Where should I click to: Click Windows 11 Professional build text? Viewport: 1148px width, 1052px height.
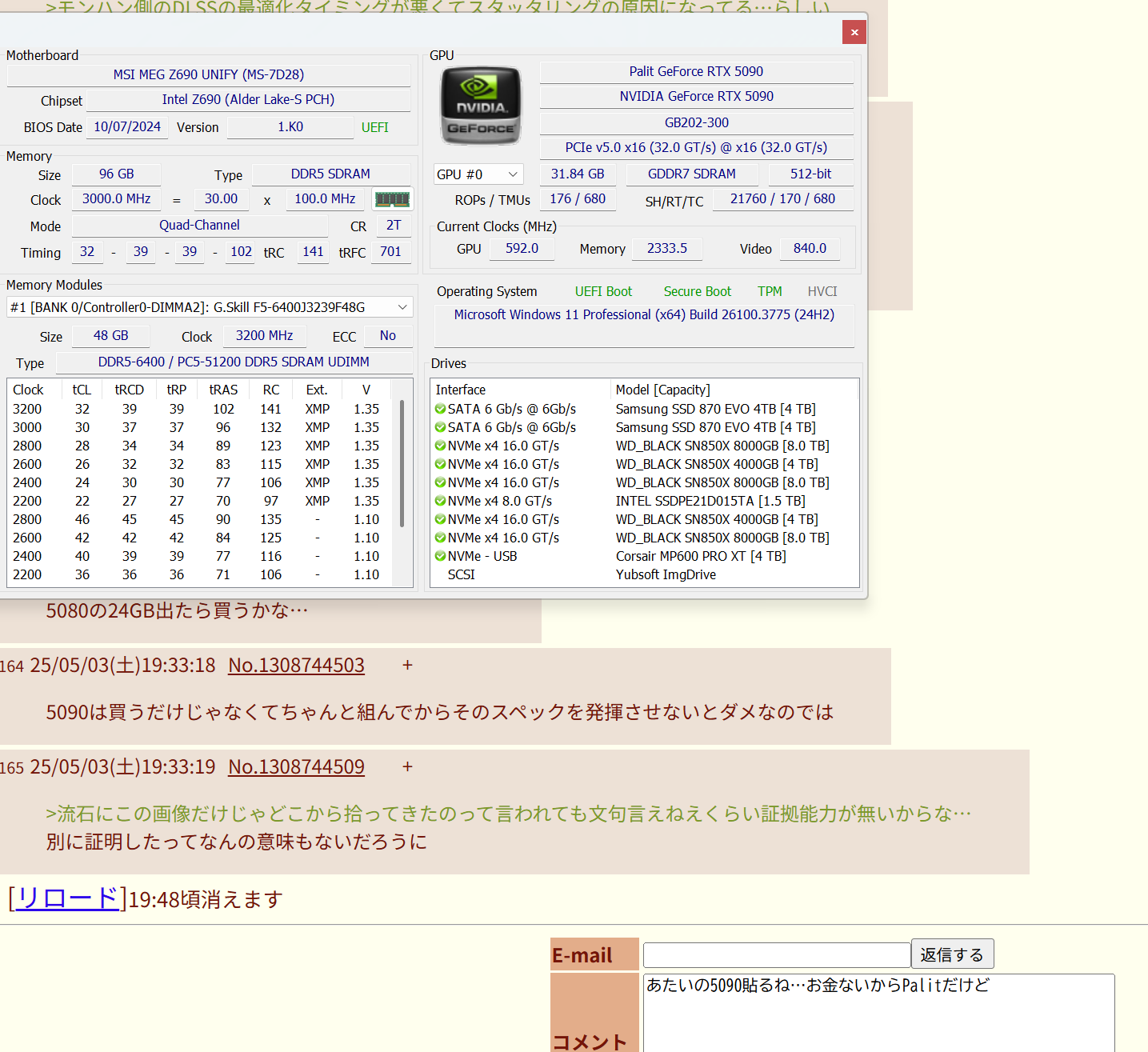(x=644, y=314)
